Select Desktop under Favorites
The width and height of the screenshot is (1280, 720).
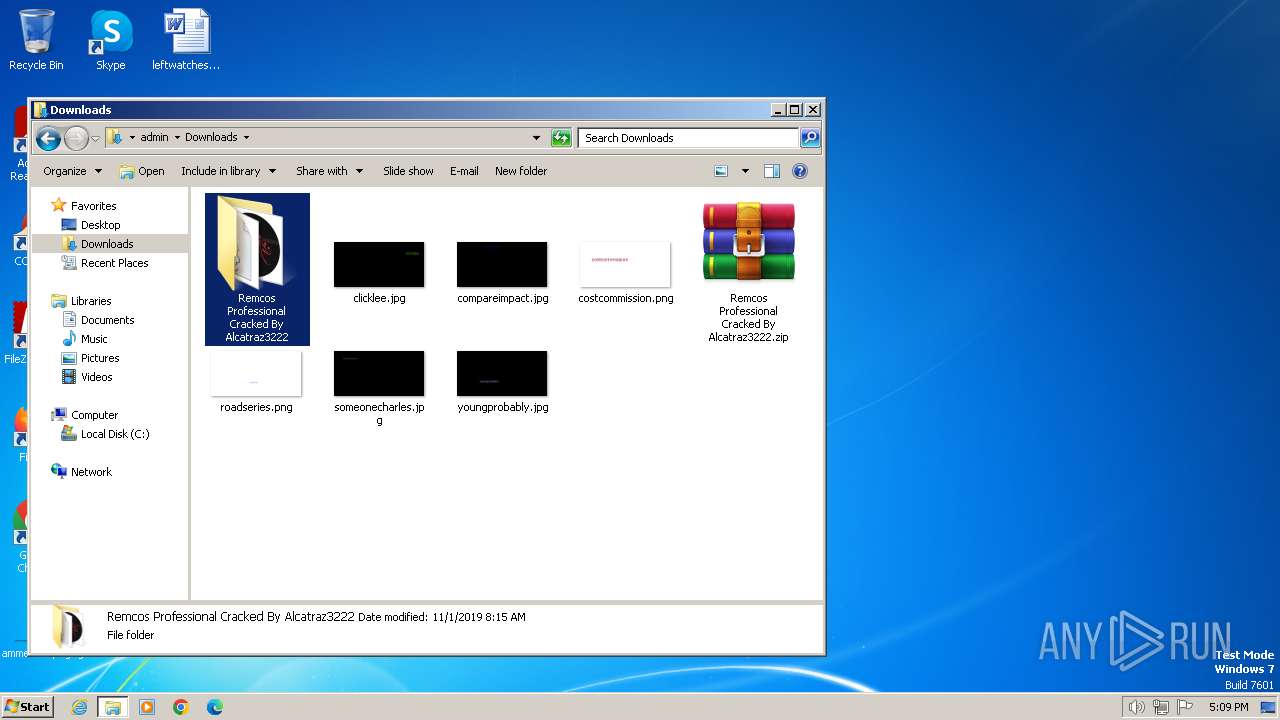(100, 225)
